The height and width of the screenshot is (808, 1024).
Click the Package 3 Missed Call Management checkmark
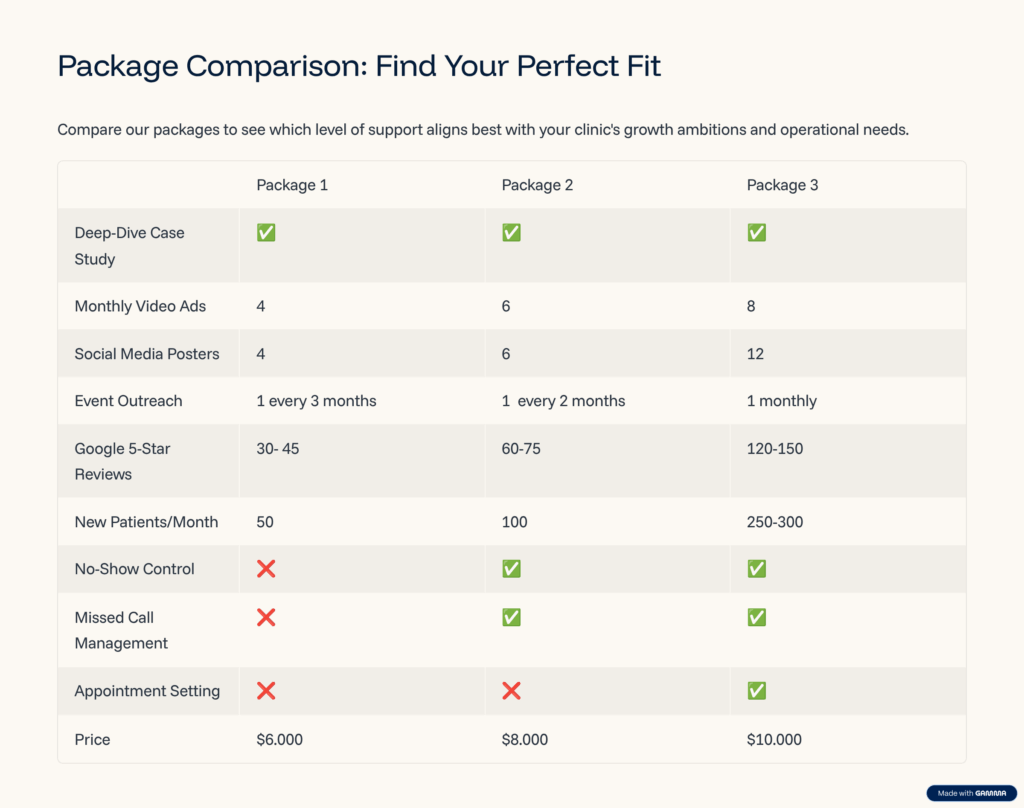756,617
